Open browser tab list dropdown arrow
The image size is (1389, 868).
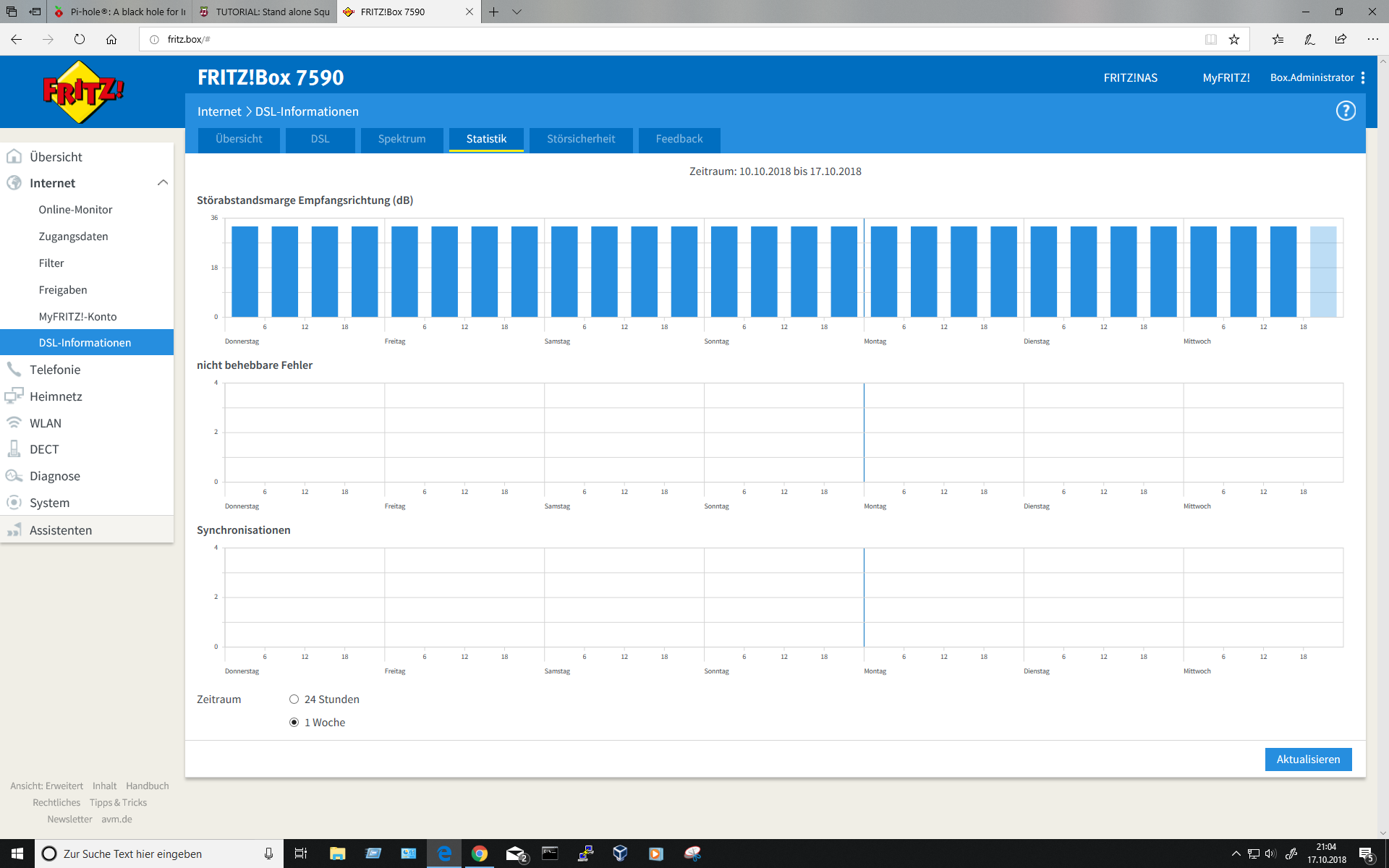[x=517, y=12]
